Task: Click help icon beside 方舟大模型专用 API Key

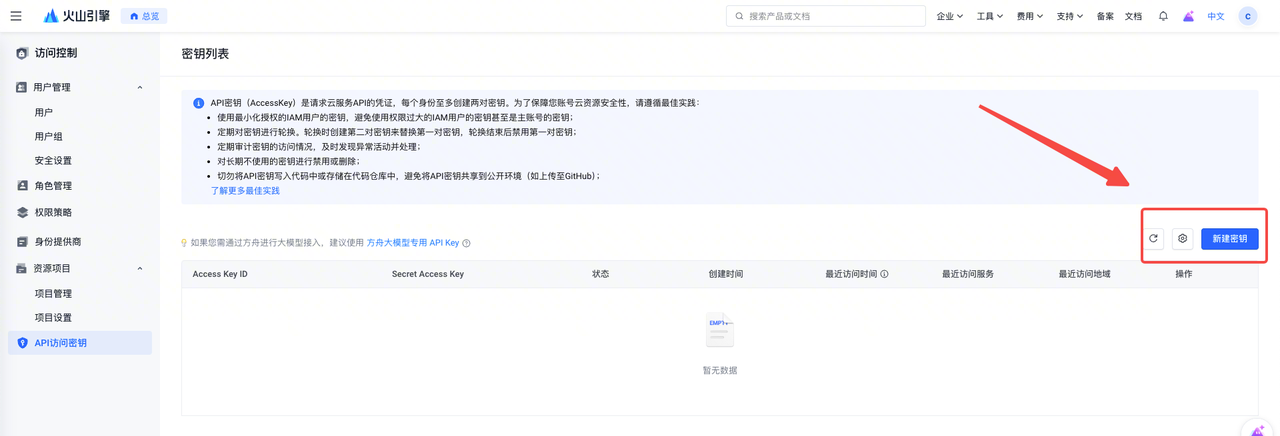Action: coord(467,243)
